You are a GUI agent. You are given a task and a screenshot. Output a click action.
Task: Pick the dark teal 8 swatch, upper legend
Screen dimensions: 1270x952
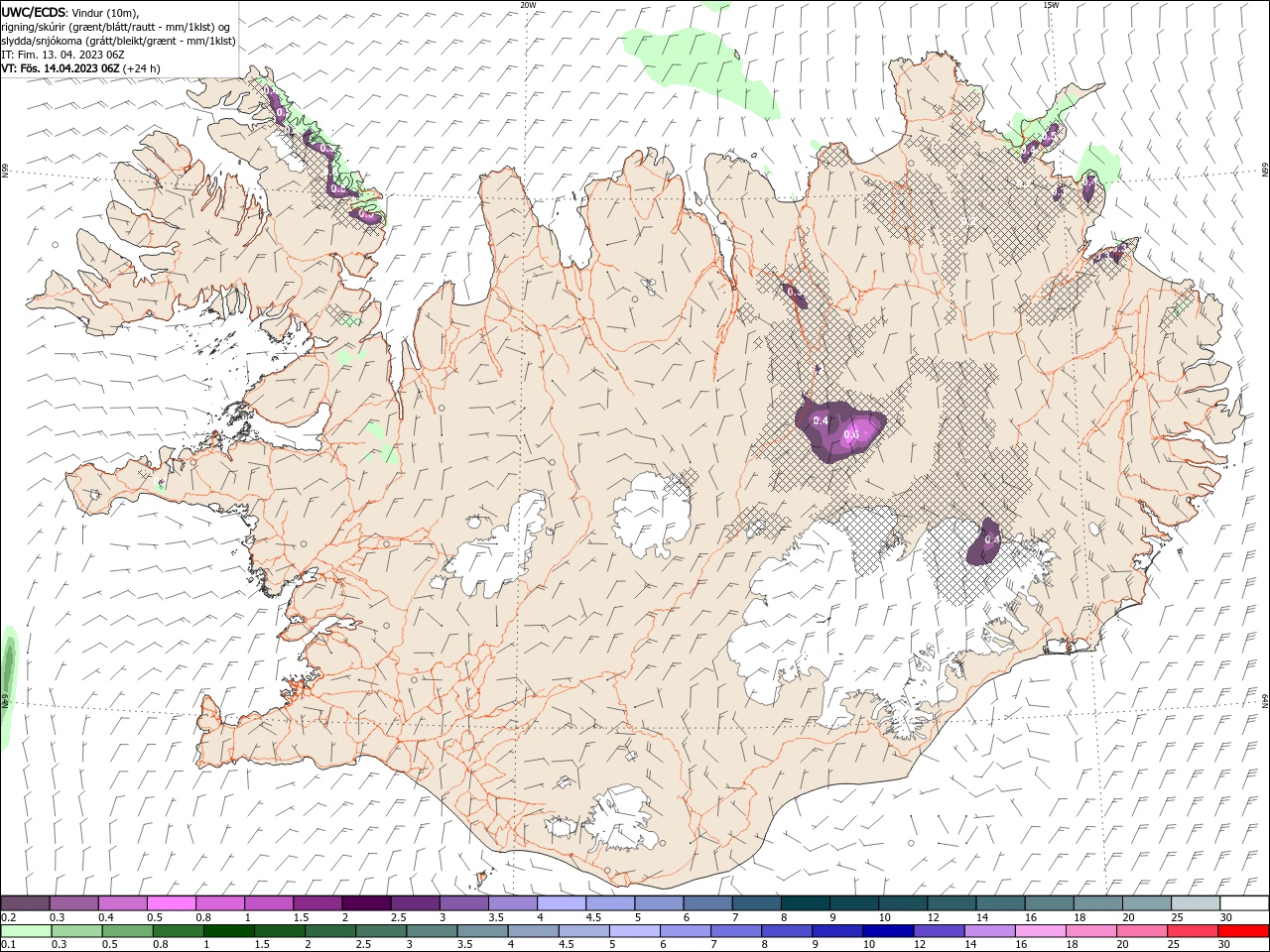(x=806, y=903)
